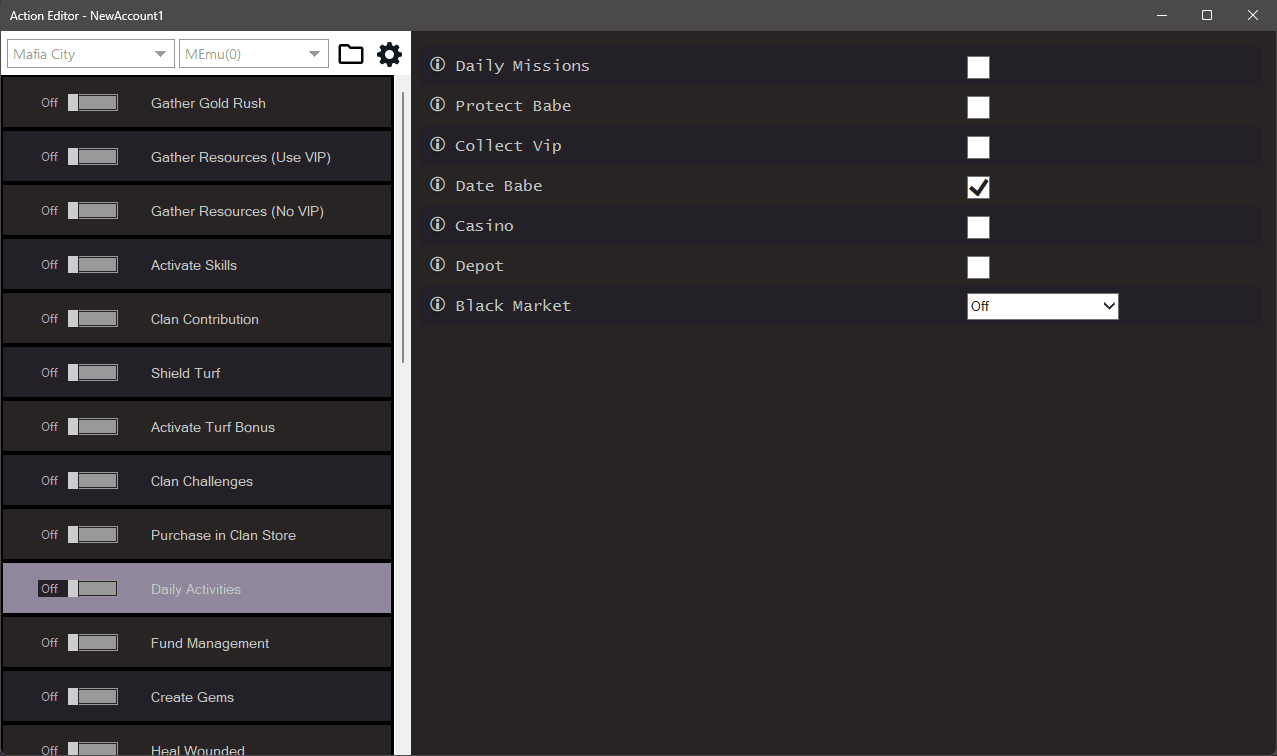This screenshot has width=1277, height=756.
Task: Enable the Daily Missions checkbox
Action: [x=978, y=67]
